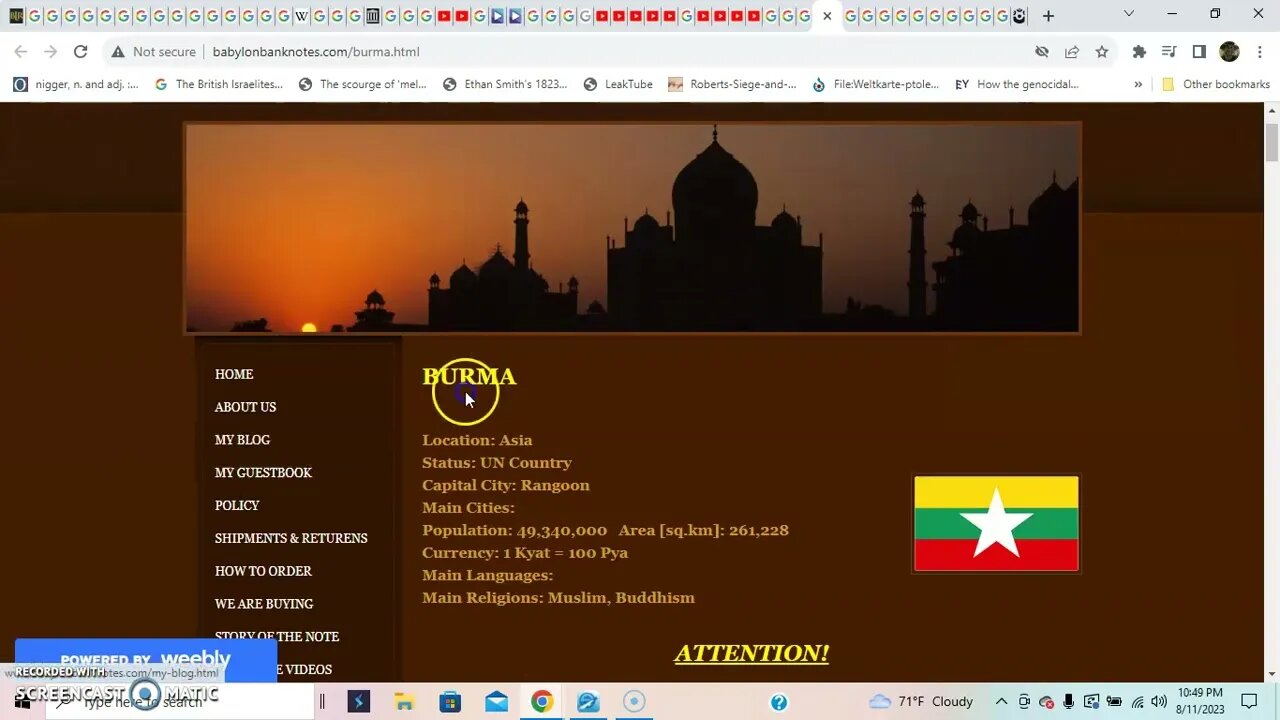Open the MY GUESTBOOK page
Viewport: 1280px width, 720px height.
click(263, 473)
